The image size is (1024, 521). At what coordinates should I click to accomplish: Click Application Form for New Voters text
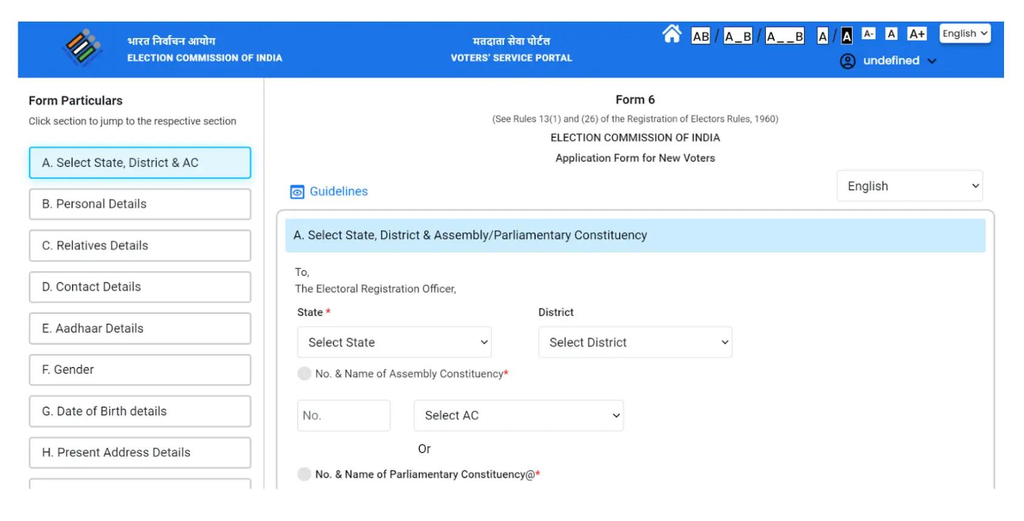coord(635,158)
